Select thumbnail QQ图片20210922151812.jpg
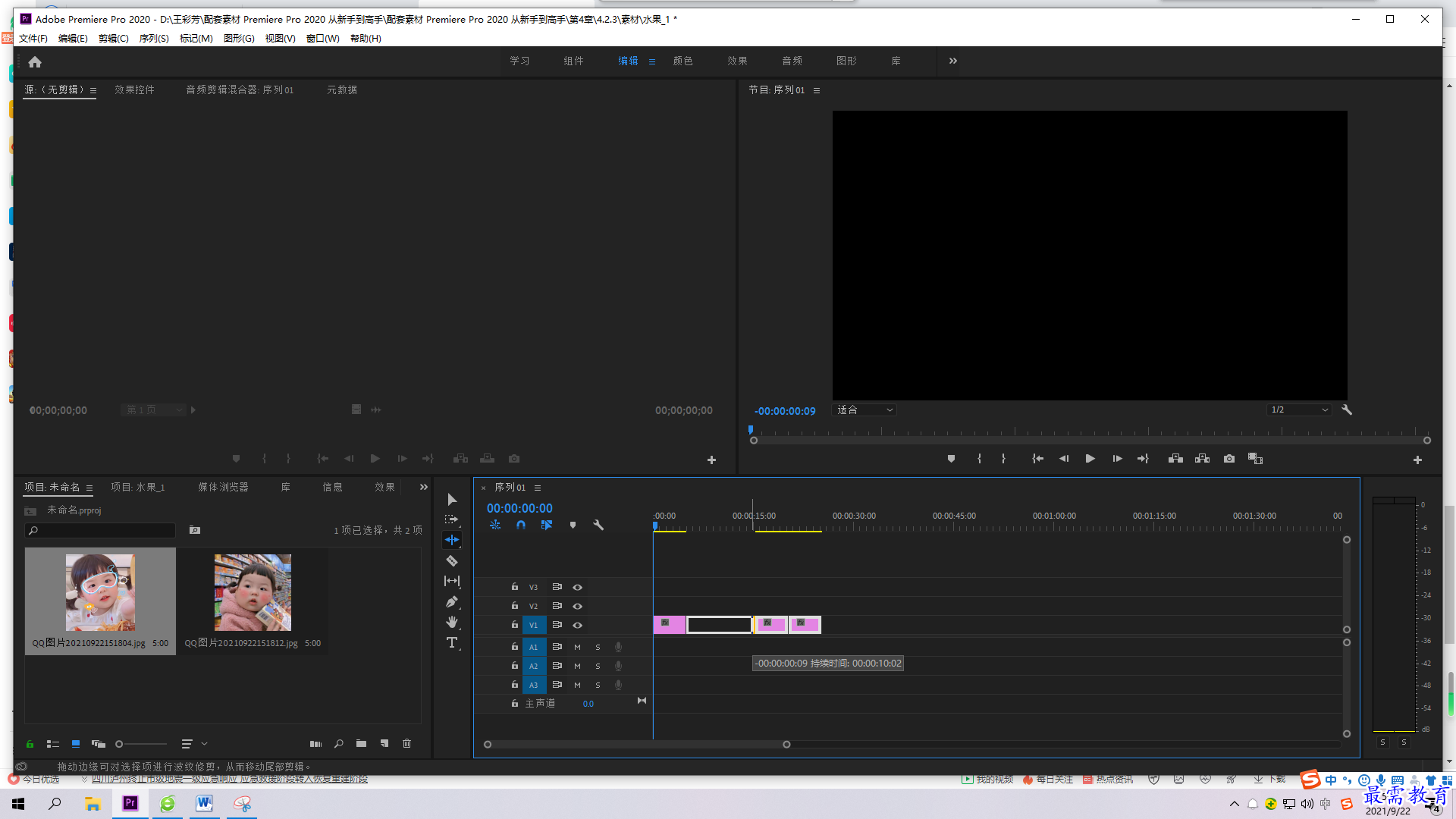Viewport: 1456px width, 819px height. (x=253, y=592)
